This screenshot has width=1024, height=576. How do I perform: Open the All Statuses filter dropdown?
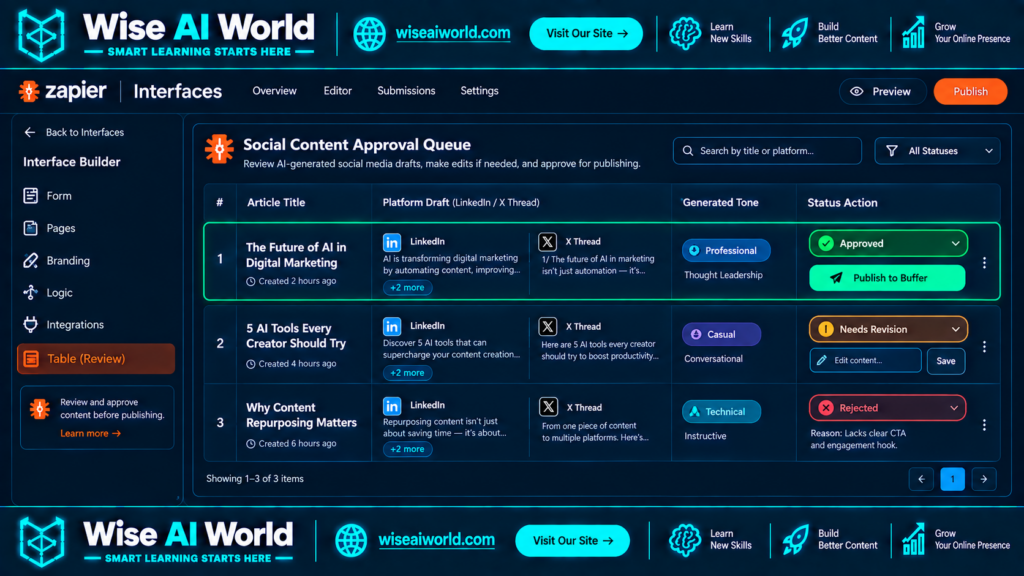click(937, 151)
